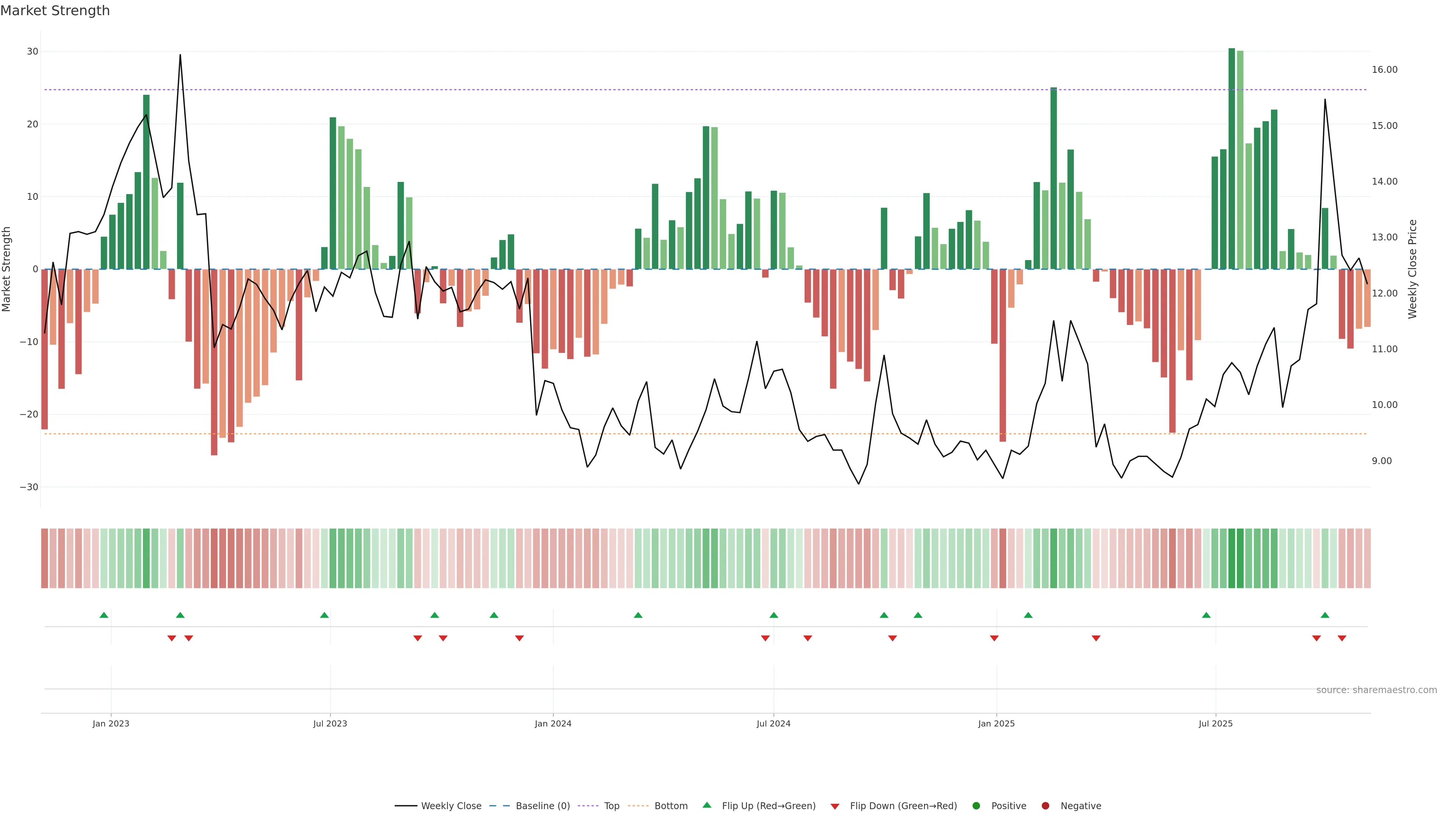
Task: Click the last red flip-down triangle marker
Action: [x=1342, y=638]
